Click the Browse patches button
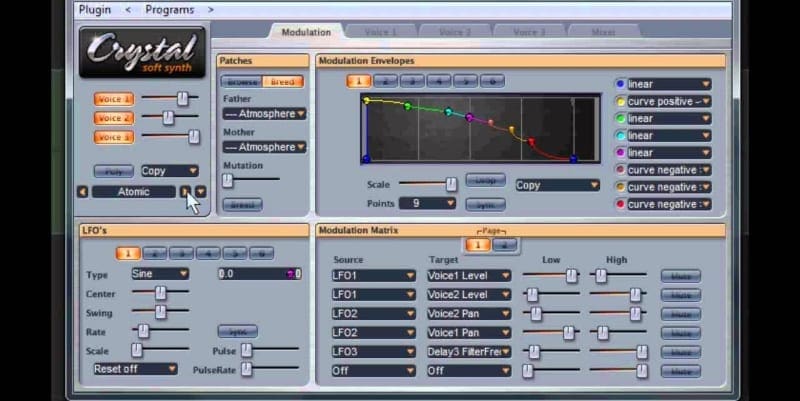Image resolution: width=800 pixels, height=401 pixels. tap(242, 82)
